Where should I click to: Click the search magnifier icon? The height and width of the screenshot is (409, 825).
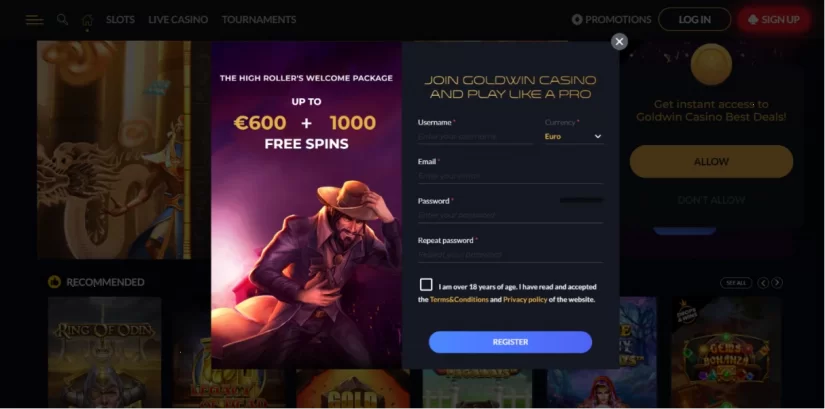pos(62,19)
